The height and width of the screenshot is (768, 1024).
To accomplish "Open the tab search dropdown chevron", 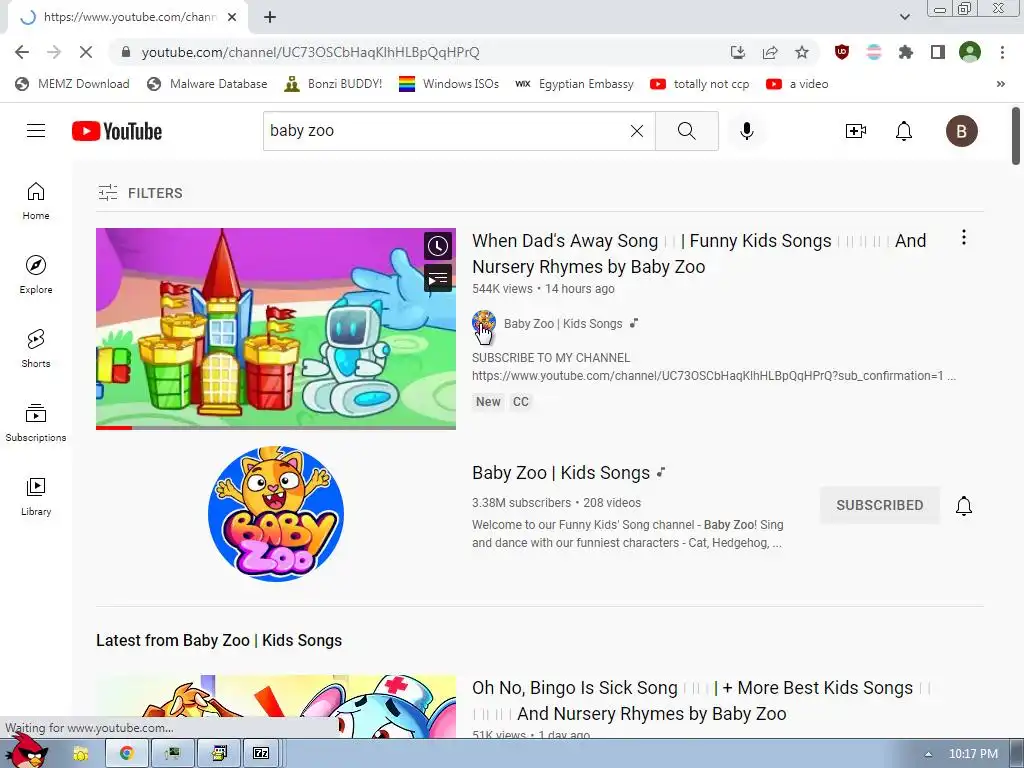I will [904, 17].
